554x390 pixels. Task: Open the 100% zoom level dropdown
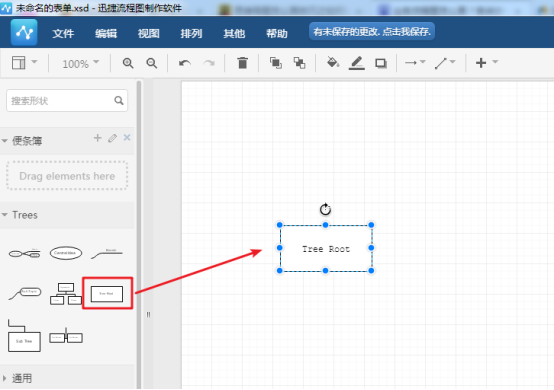[81, 64]
